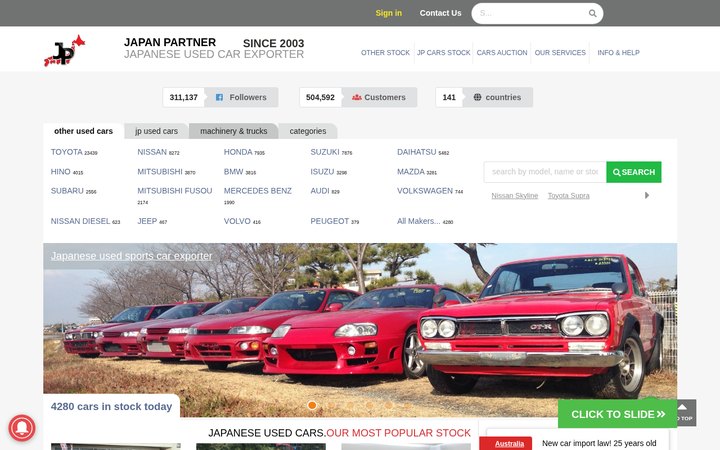Open the INFO & HELP menu

(619, 53)
